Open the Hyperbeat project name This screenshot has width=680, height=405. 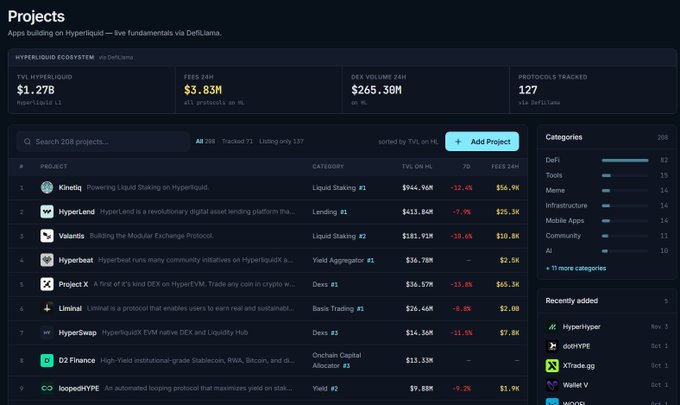tap(76, 260)
